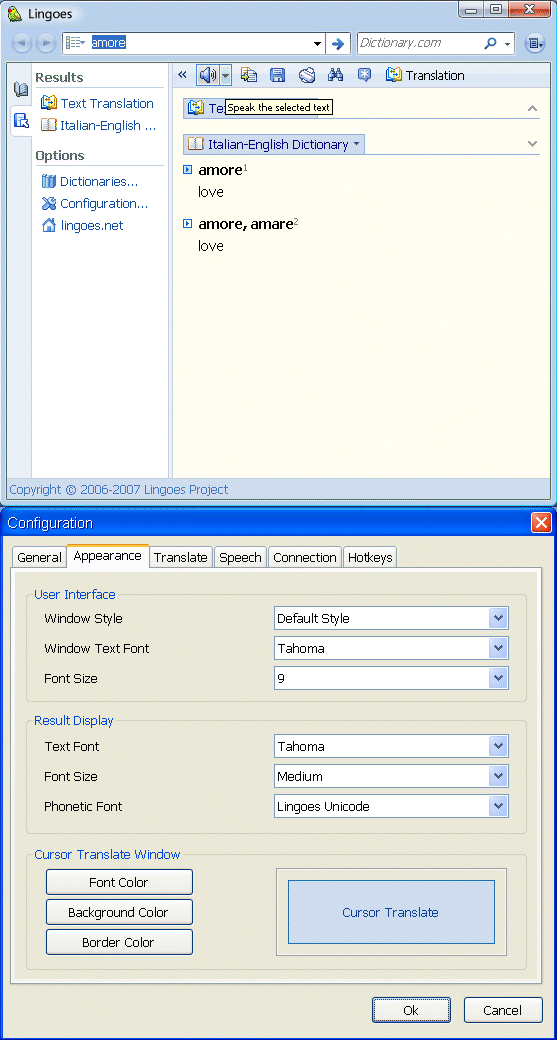Click the Translation toolbar button
The width and height of the screenshot is (557, 1040).
[x=425, y=75]
